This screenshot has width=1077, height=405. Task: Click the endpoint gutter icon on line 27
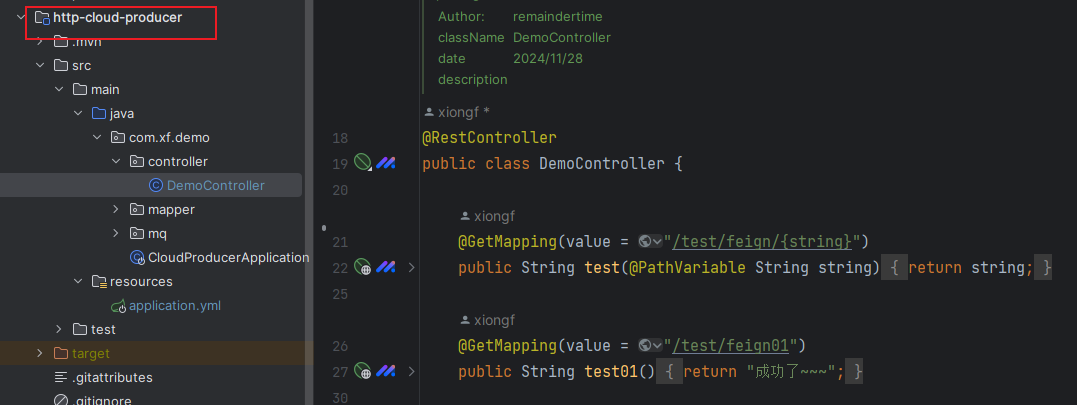tap(362, 371)
